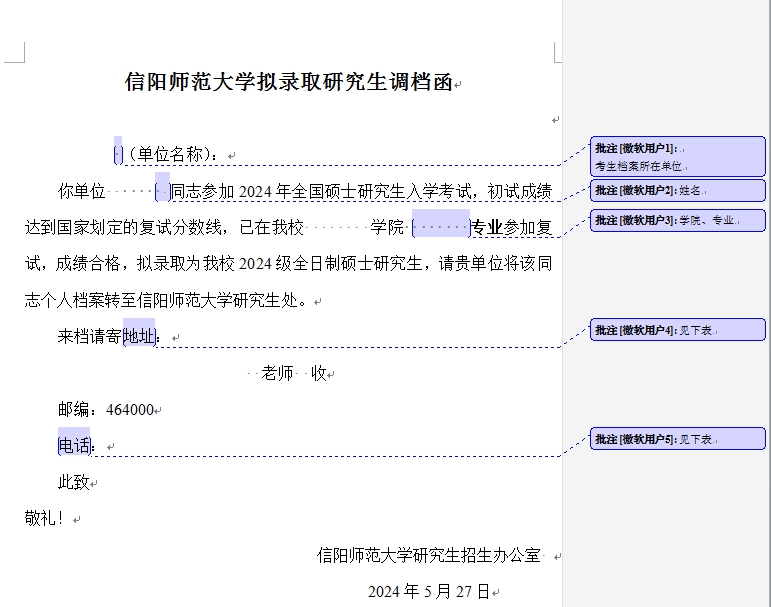Open comment balloon 微软用户4 见下表
The width and height of the screenshot is (771, 607).
(x=678, y=330)
